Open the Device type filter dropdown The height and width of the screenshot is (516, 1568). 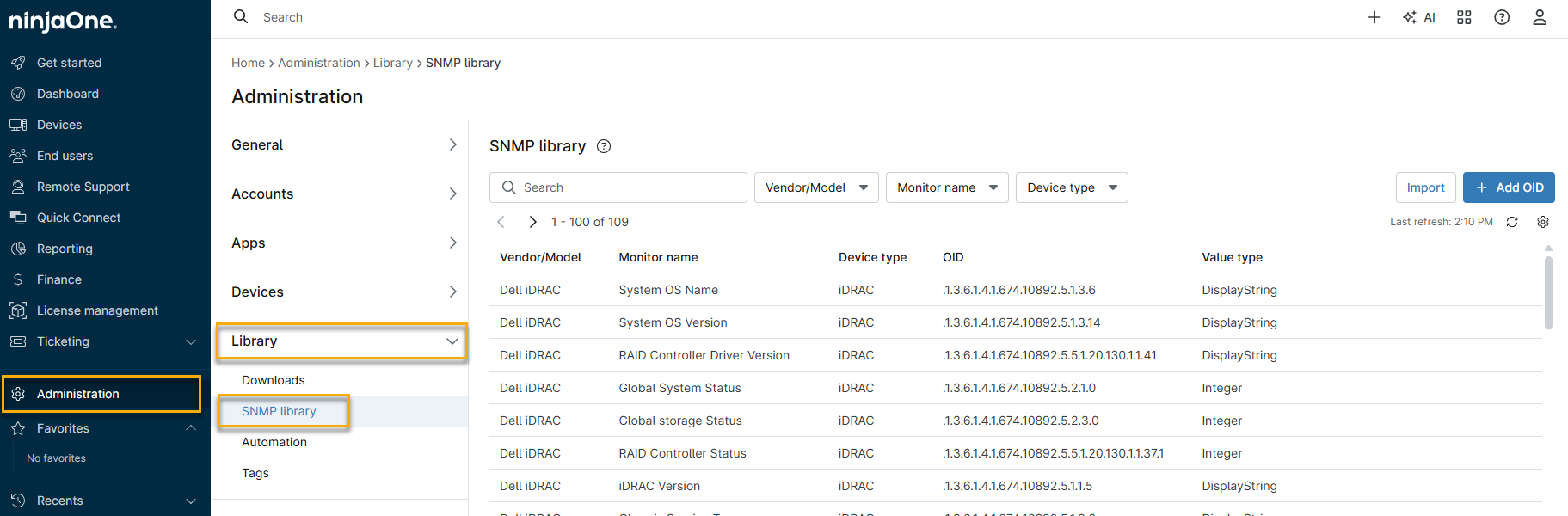[1072, 187]
